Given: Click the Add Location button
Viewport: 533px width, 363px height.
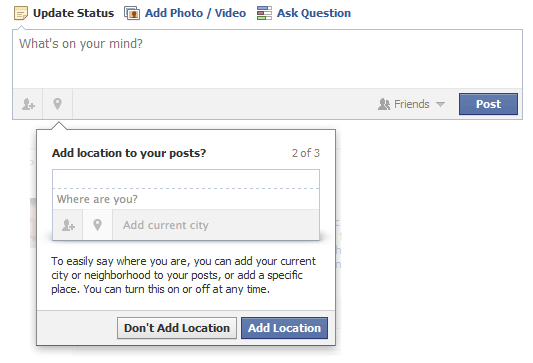Looking at the screenshot, I should (284, 328).
